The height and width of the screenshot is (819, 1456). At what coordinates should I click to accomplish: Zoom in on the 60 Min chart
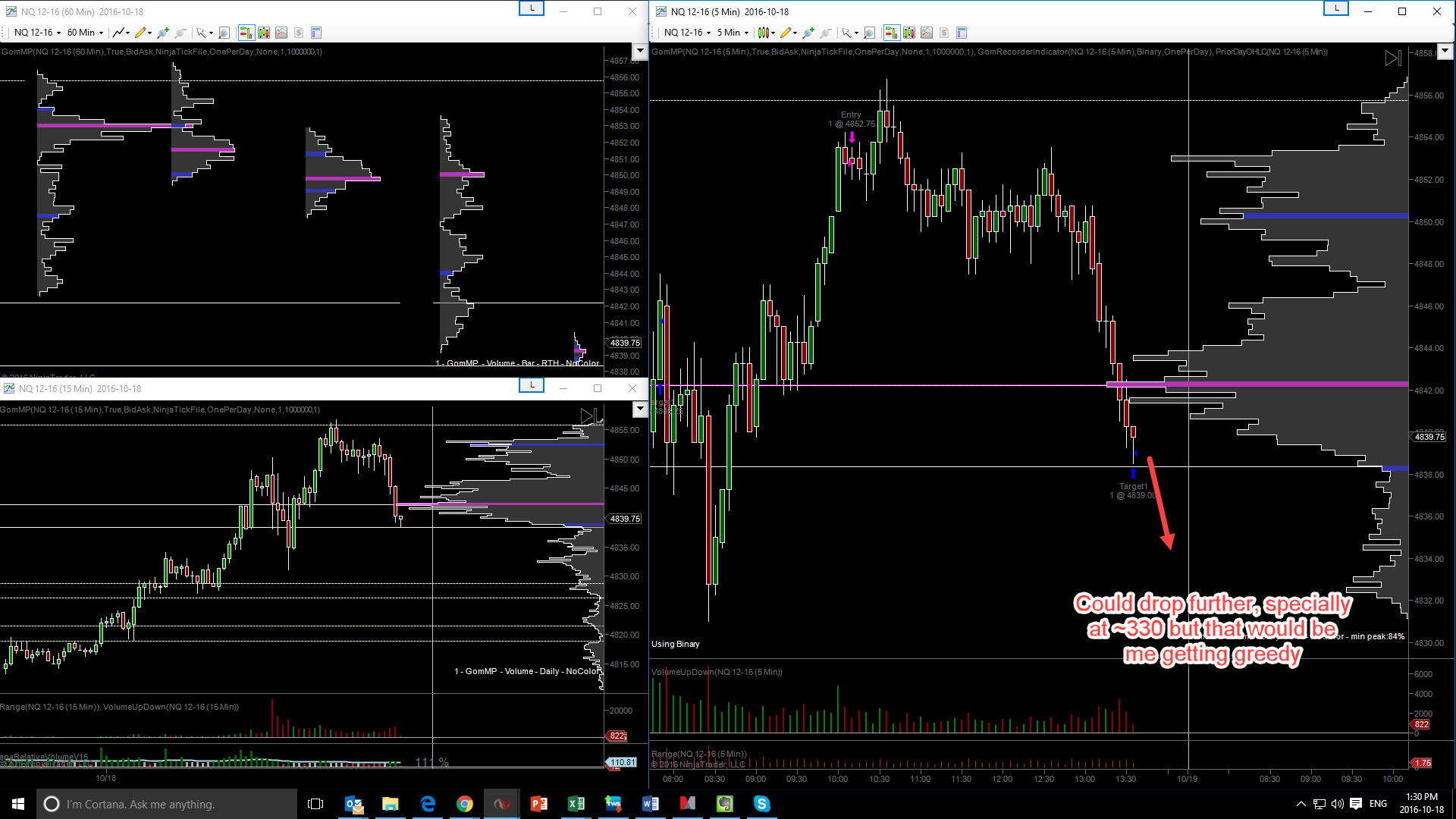(x=162, y=33)
